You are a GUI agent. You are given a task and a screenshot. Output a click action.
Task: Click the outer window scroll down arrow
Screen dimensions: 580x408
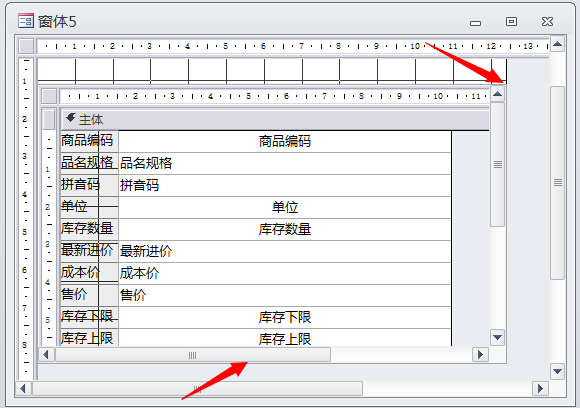pos(557,371)
